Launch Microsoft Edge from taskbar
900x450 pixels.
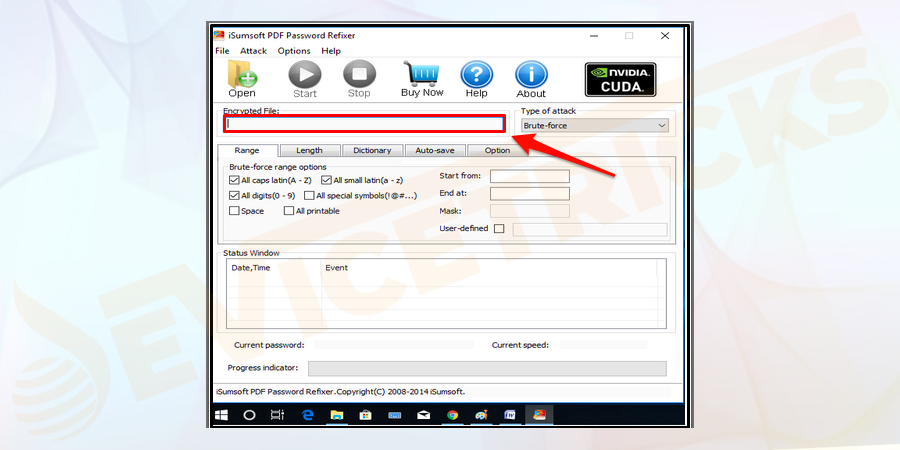point(308,415)
